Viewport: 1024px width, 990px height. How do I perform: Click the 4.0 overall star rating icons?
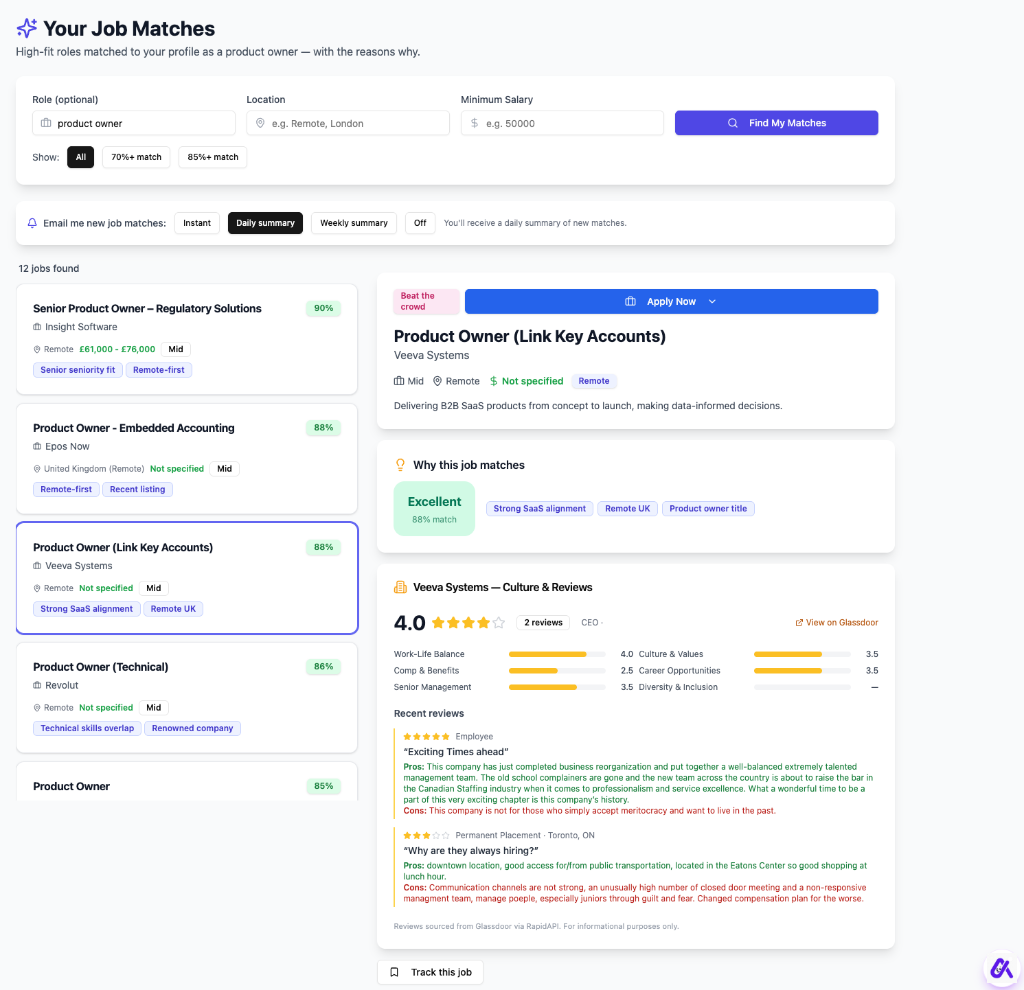click(x=468, y=622)
